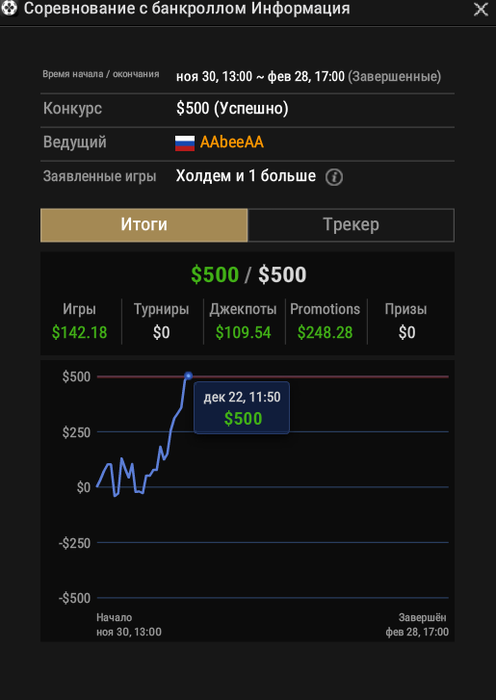Click the Турниры $0 stat
The image size is (496, 700).
click(x=161, y=321)
